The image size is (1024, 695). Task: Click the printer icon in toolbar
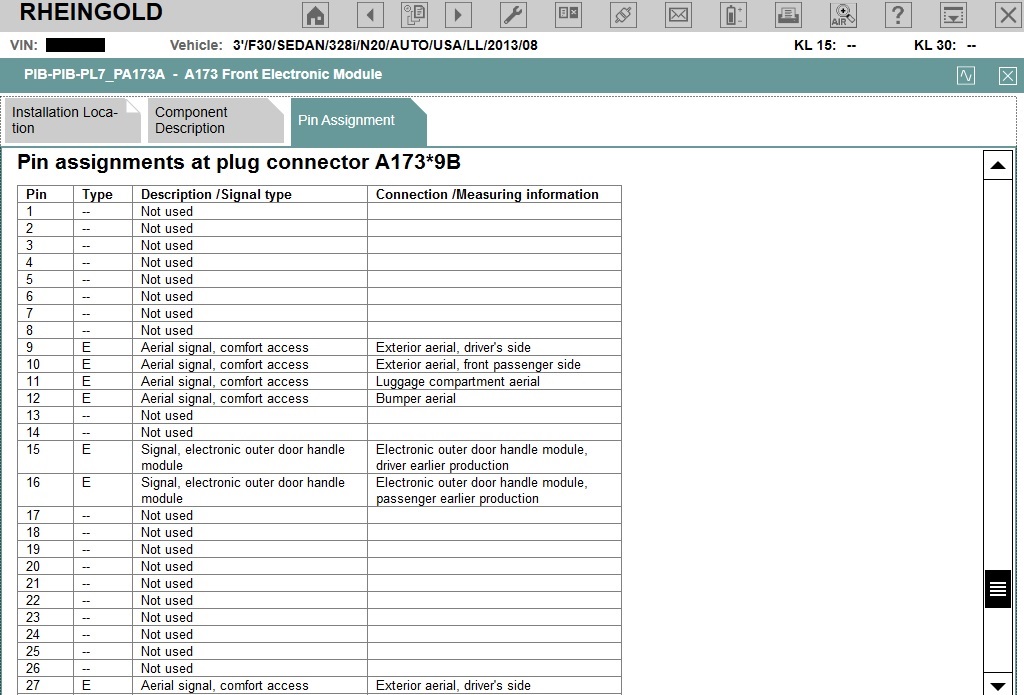click(788, 14)
